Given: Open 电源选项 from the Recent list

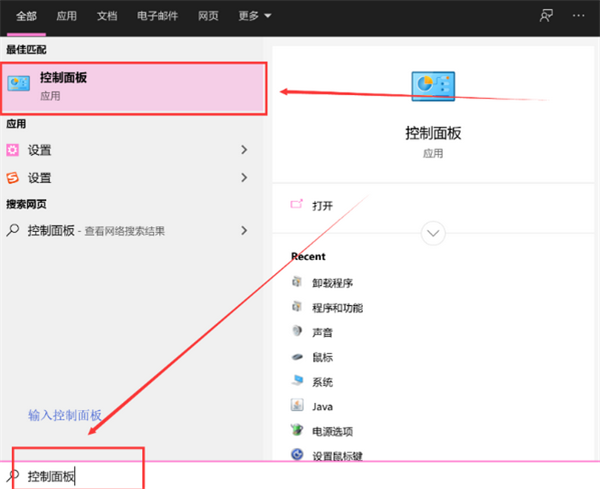Looking at the screenshot, I should [332, 431].
